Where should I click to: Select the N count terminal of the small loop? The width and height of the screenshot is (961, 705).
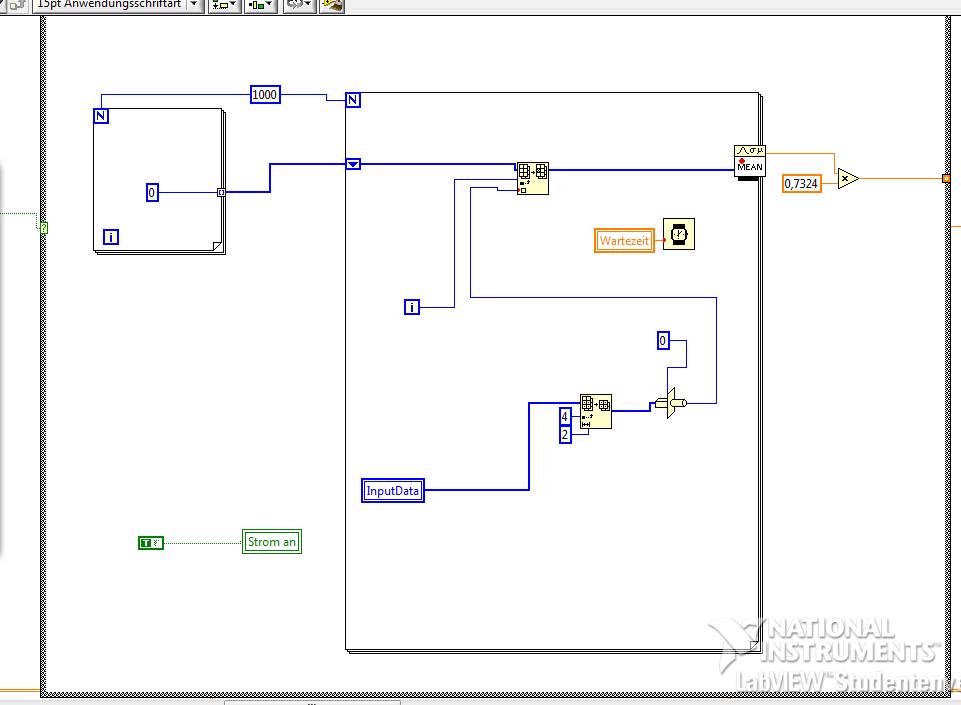coord(101,116)
